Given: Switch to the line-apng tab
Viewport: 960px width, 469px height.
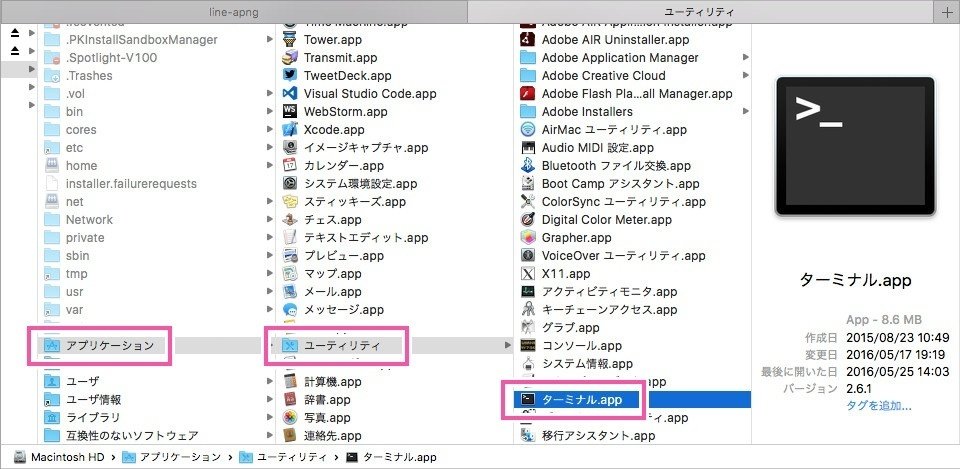Looking at the screenshot, I should 233,12.
